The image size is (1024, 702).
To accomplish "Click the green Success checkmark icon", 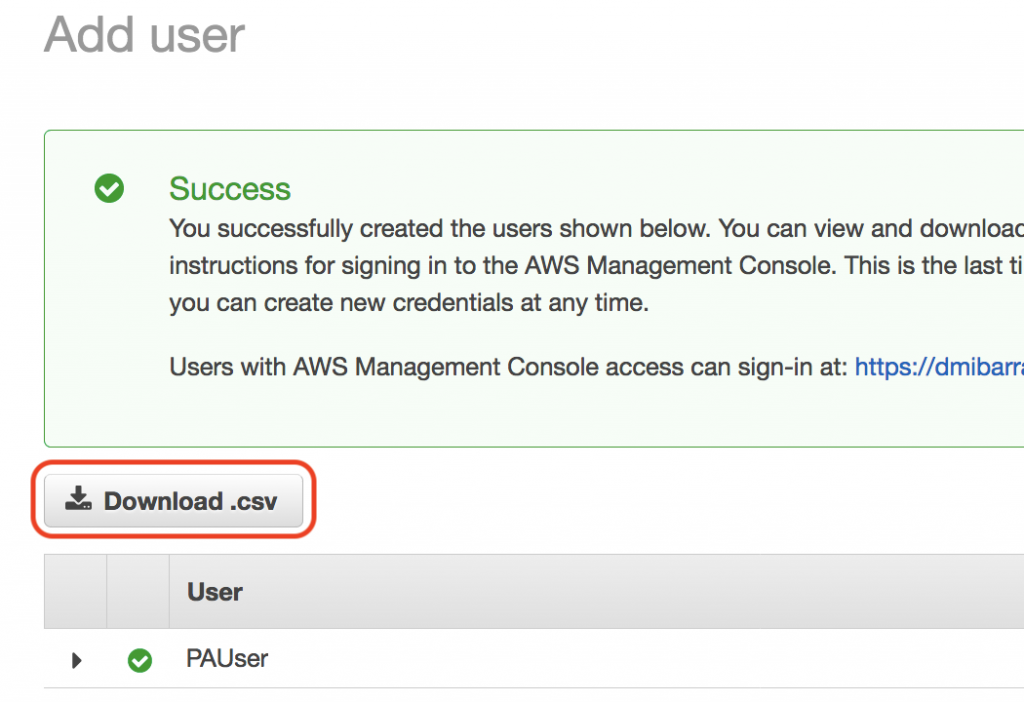I will pyautogui.click(x=109, y=188).
